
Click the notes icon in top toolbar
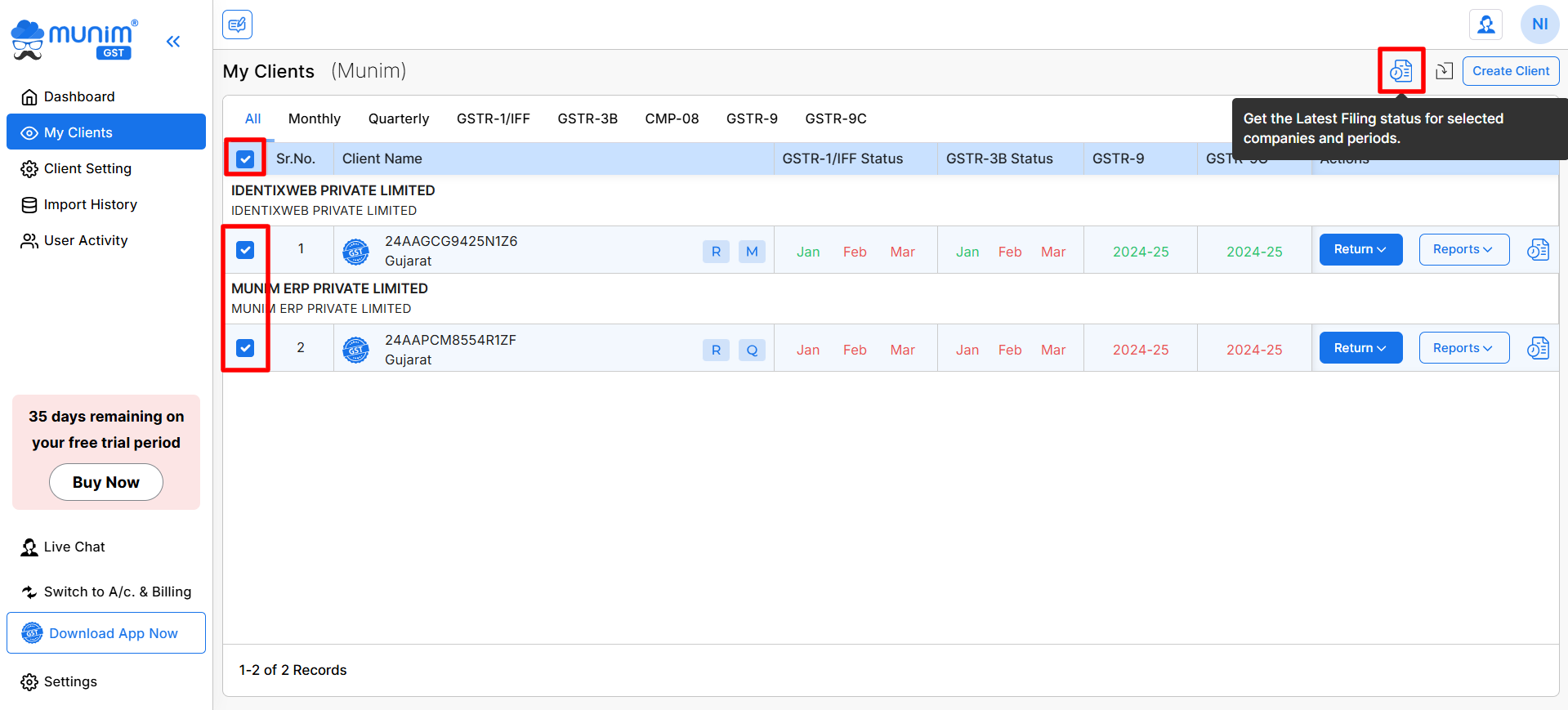(x=237, y=25)
